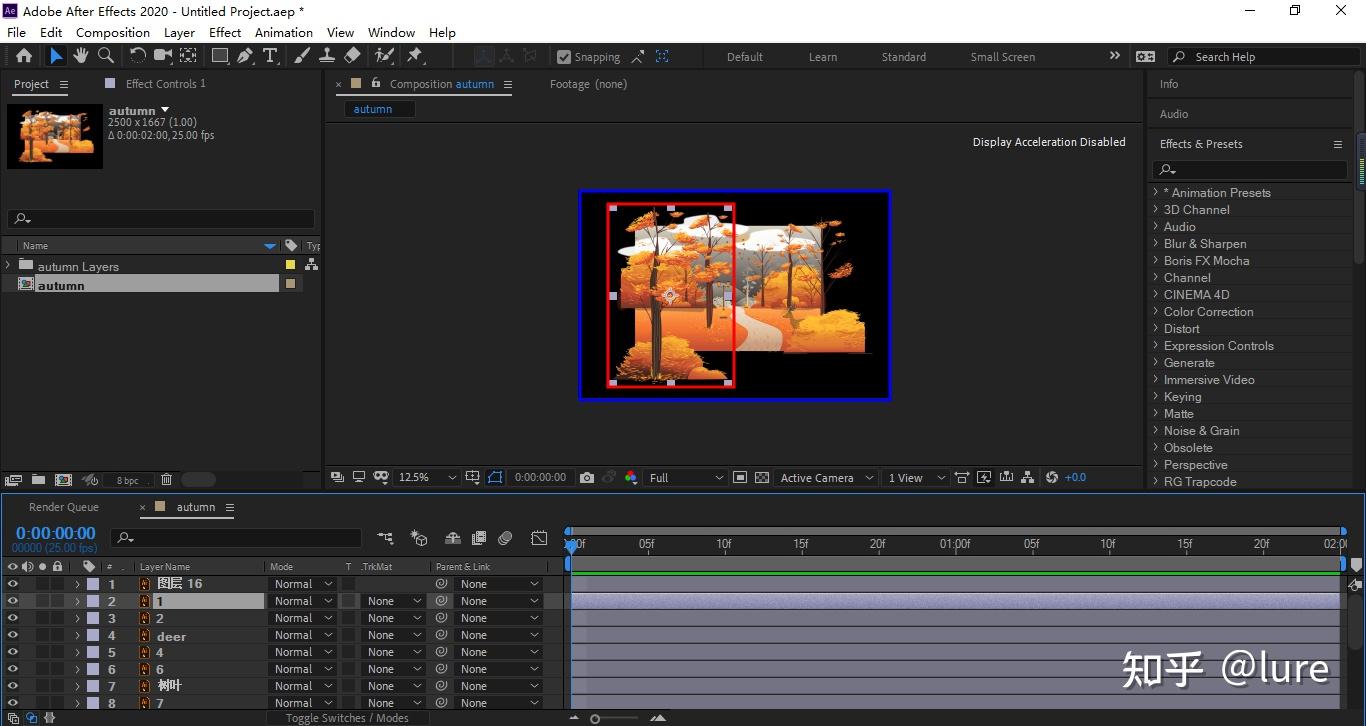Select the Pen tool

245,56
